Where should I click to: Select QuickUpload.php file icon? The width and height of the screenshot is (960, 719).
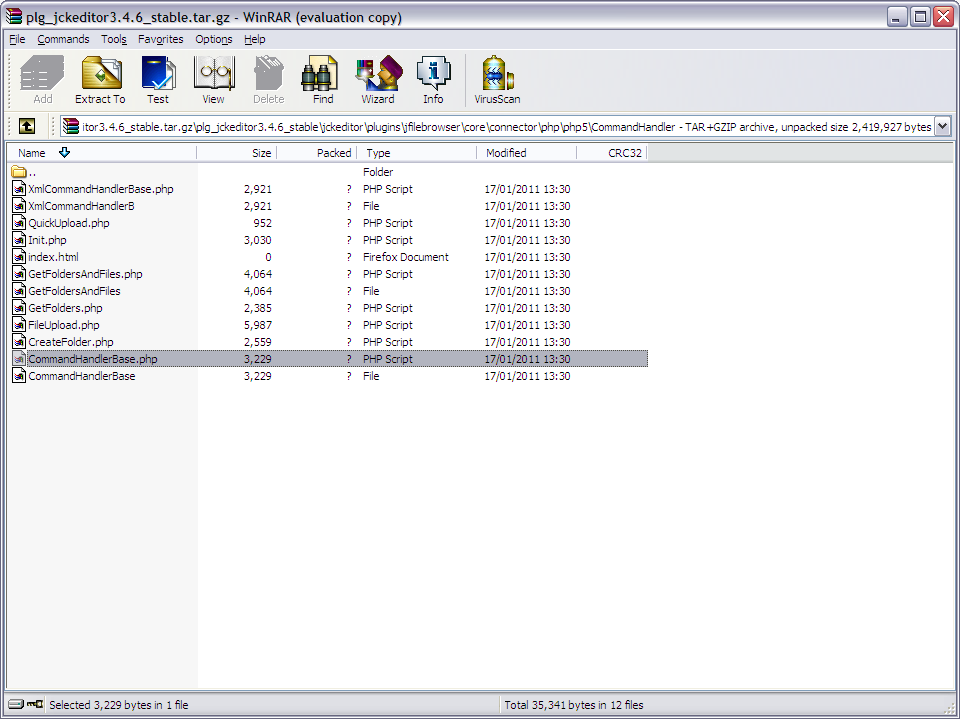pyautogui.click(x=19, y=223)
